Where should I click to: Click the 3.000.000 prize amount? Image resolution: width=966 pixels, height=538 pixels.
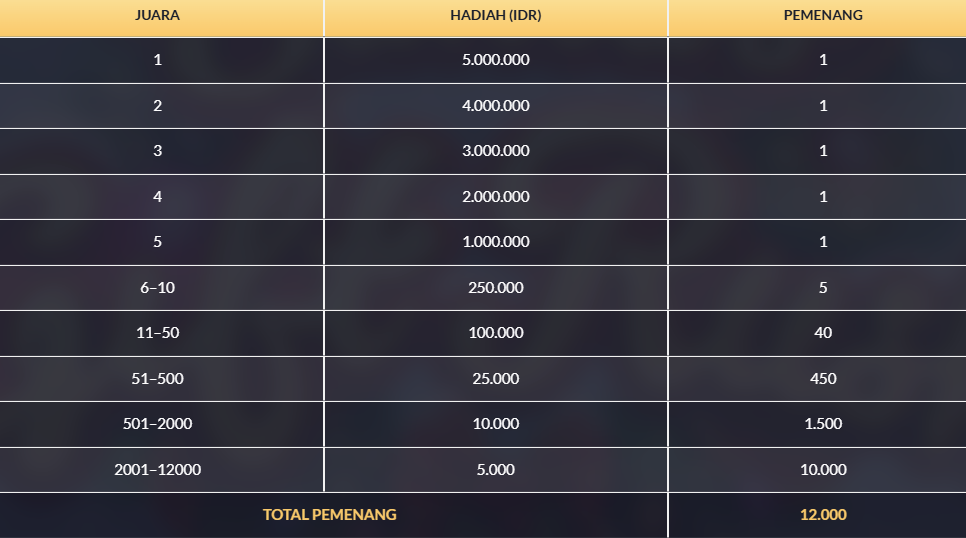tap(496, 151)
